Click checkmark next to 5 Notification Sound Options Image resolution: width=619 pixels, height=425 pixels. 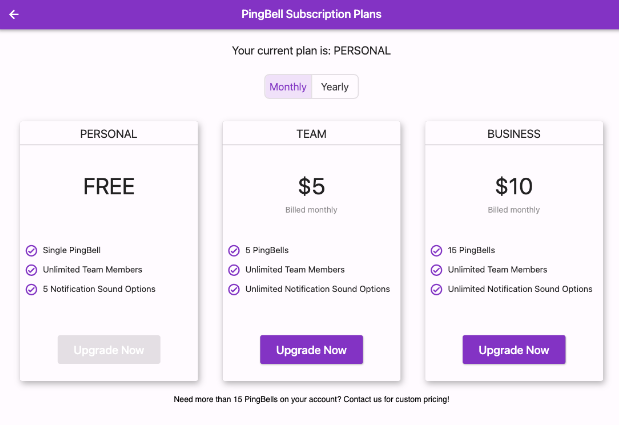[x=32, y=289]
